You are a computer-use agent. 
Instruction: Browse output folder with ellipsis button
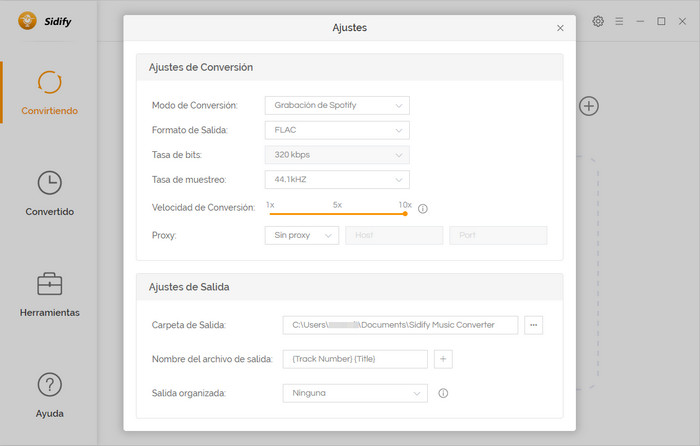click(x=533, y=325)
